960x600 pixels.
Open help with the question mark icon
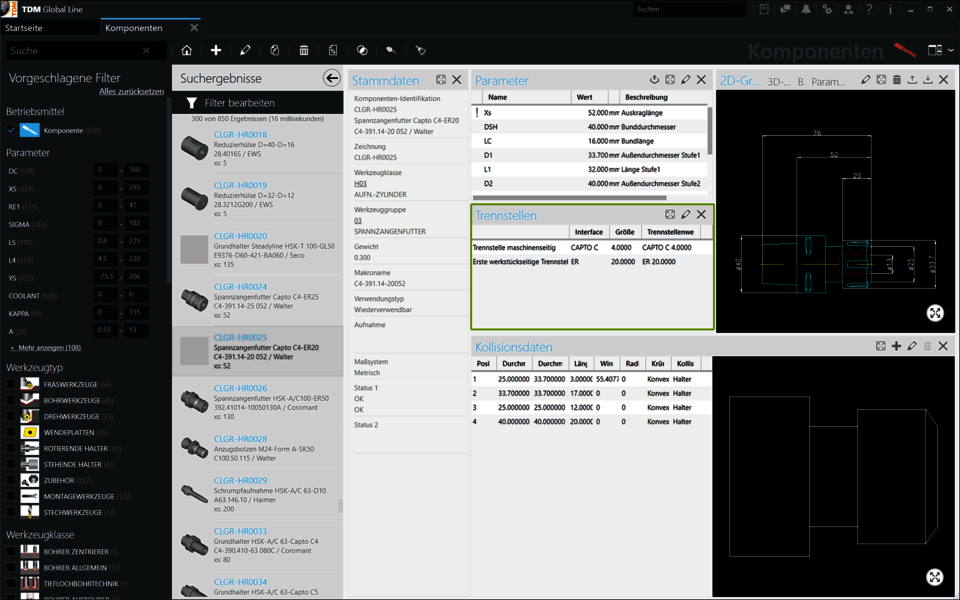tap(869, 9)
